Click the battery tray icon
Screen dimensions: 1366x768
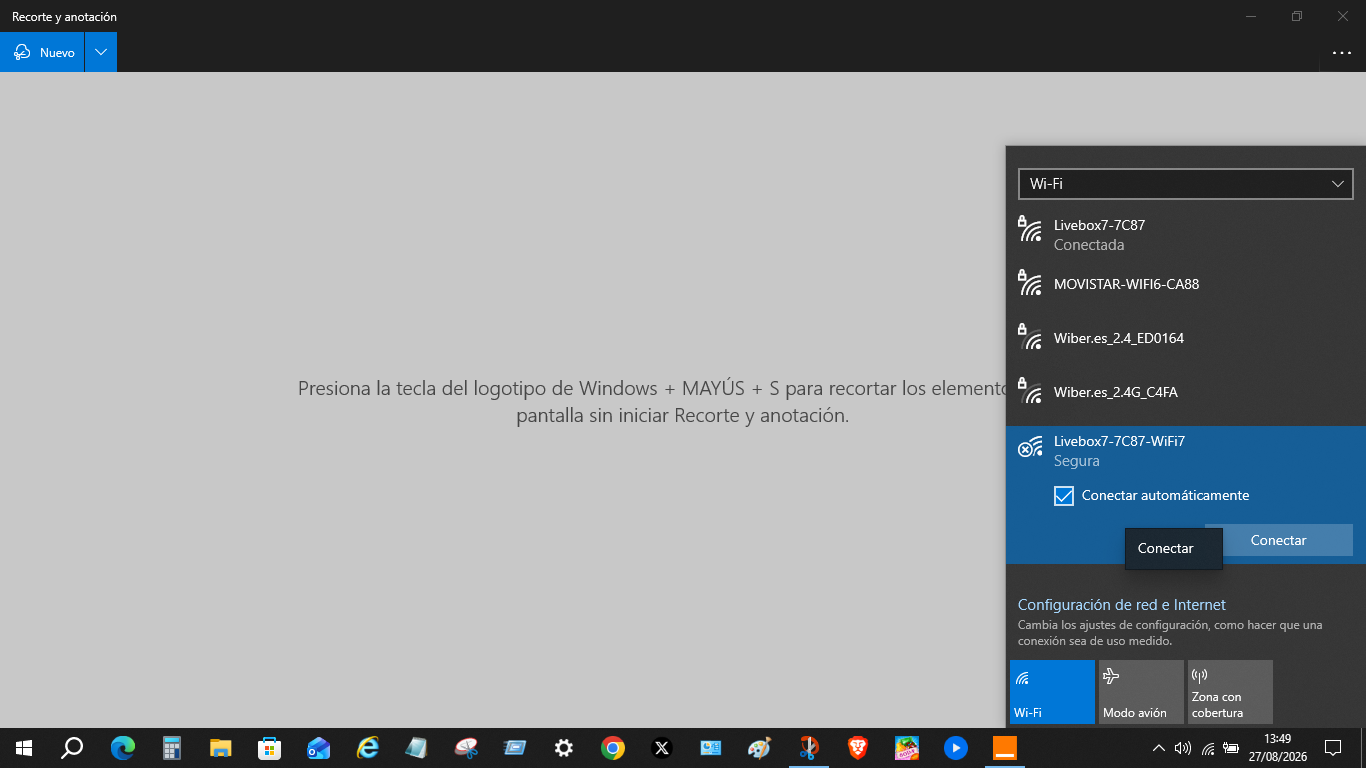[1232, 748]
